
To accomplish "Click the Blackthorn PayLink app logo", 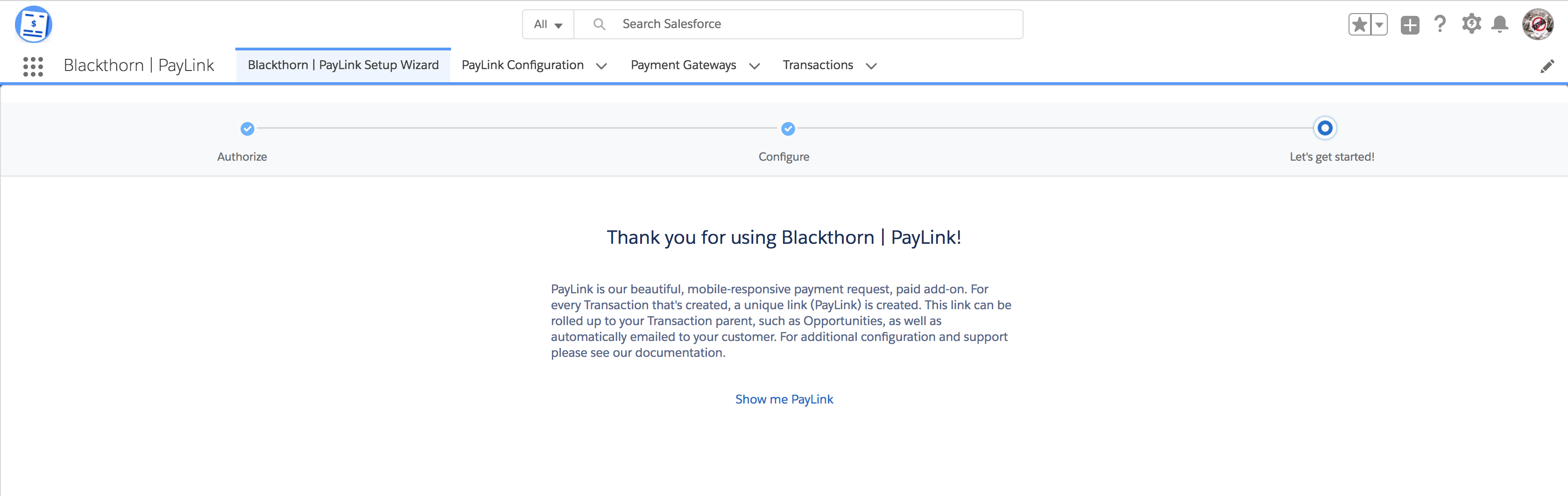I will click(33, 24).
